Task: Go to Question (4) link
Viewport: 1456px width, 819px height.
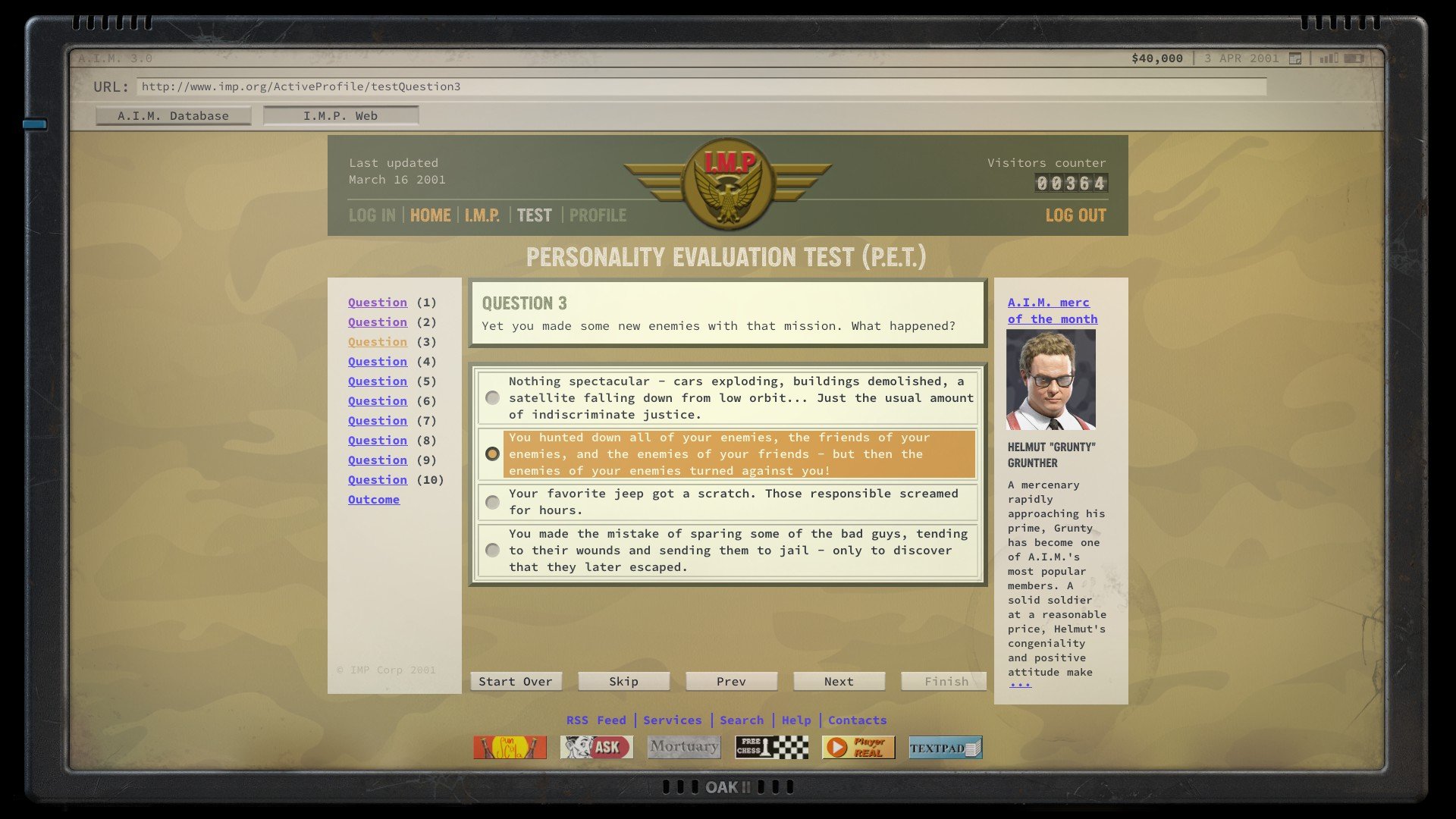Action: click(x=378, y=362)
